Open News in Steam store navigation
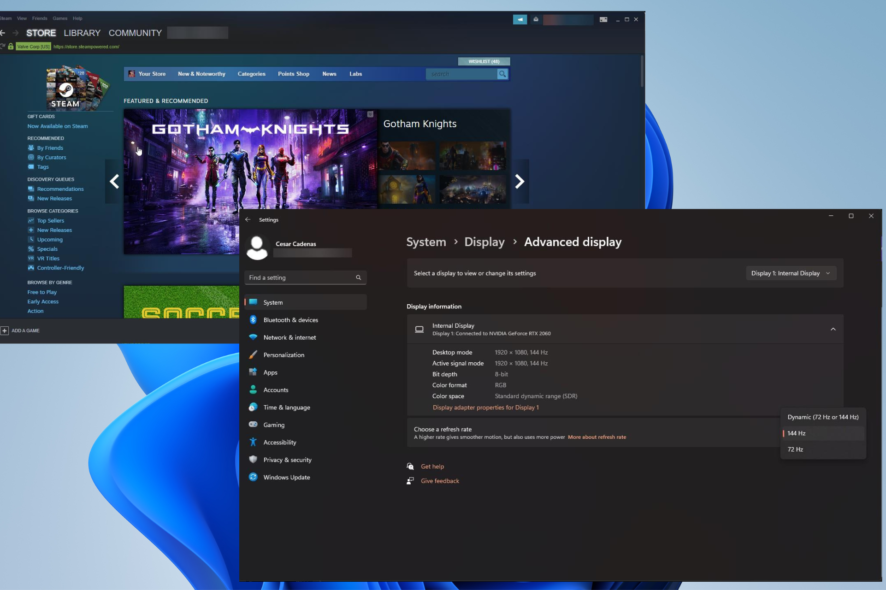Viewport: 886px width, 590px height. coord(329,74)
